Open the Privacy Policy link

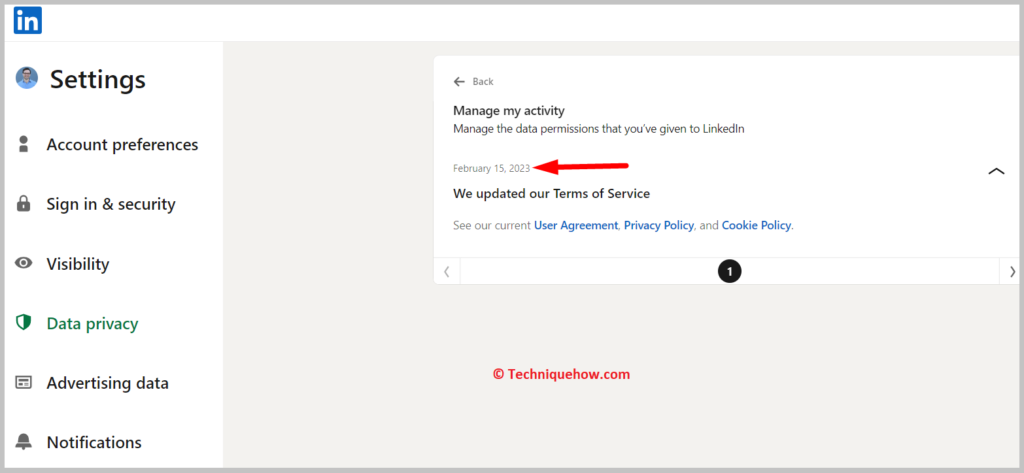click(x=658, y=225)
